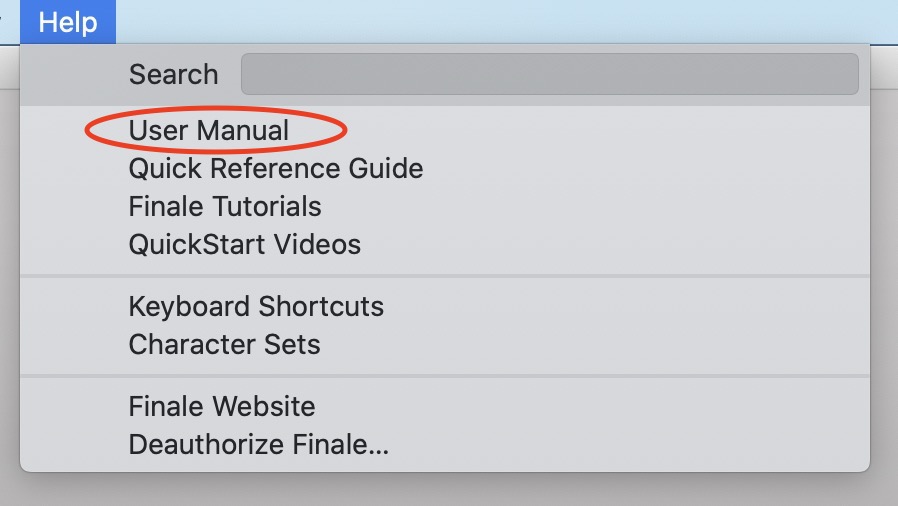Choose the entry above QuickStart Videos

point(225,207)
